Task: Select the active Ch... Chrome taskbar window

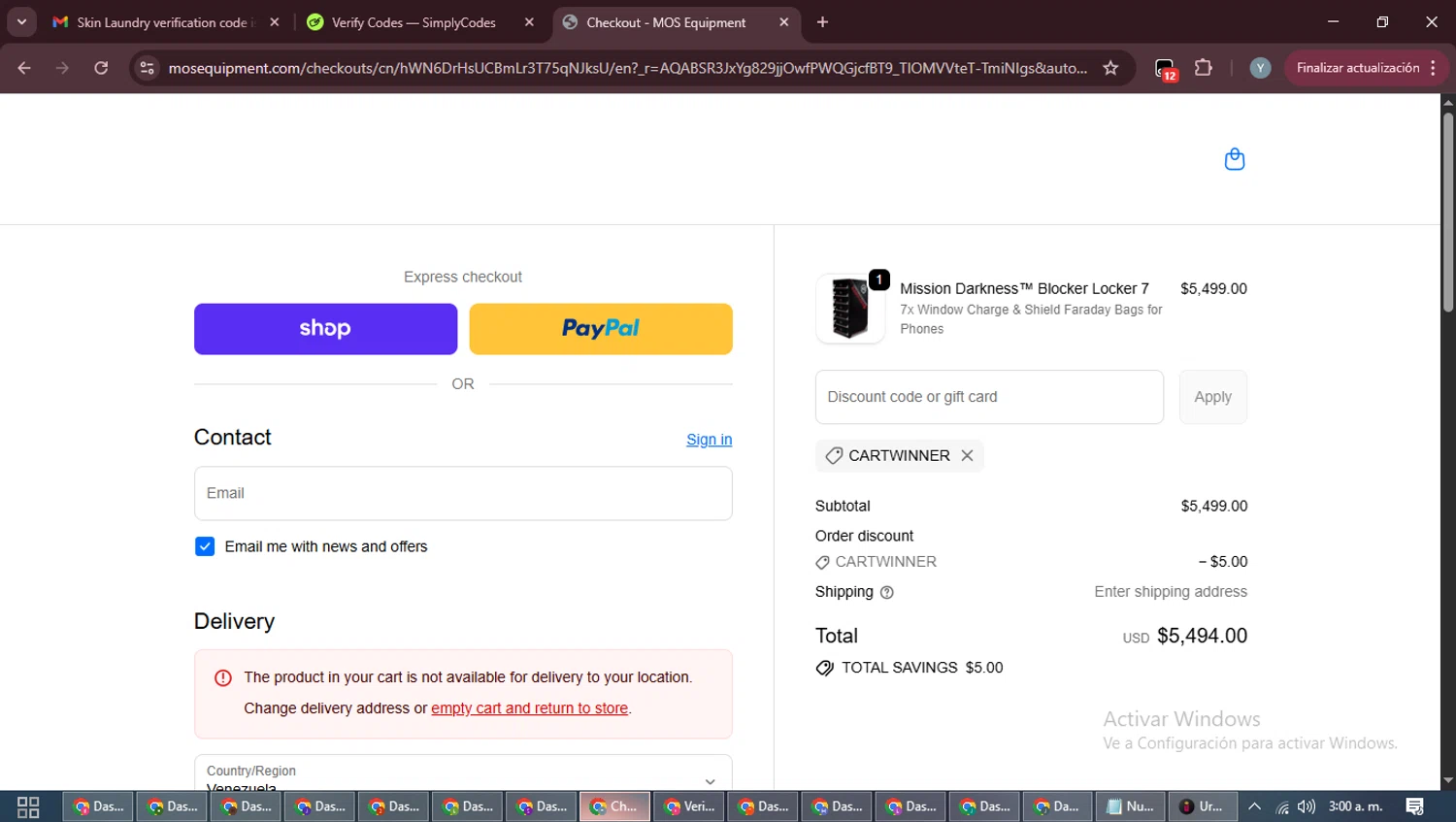Action: coord(615,806)
